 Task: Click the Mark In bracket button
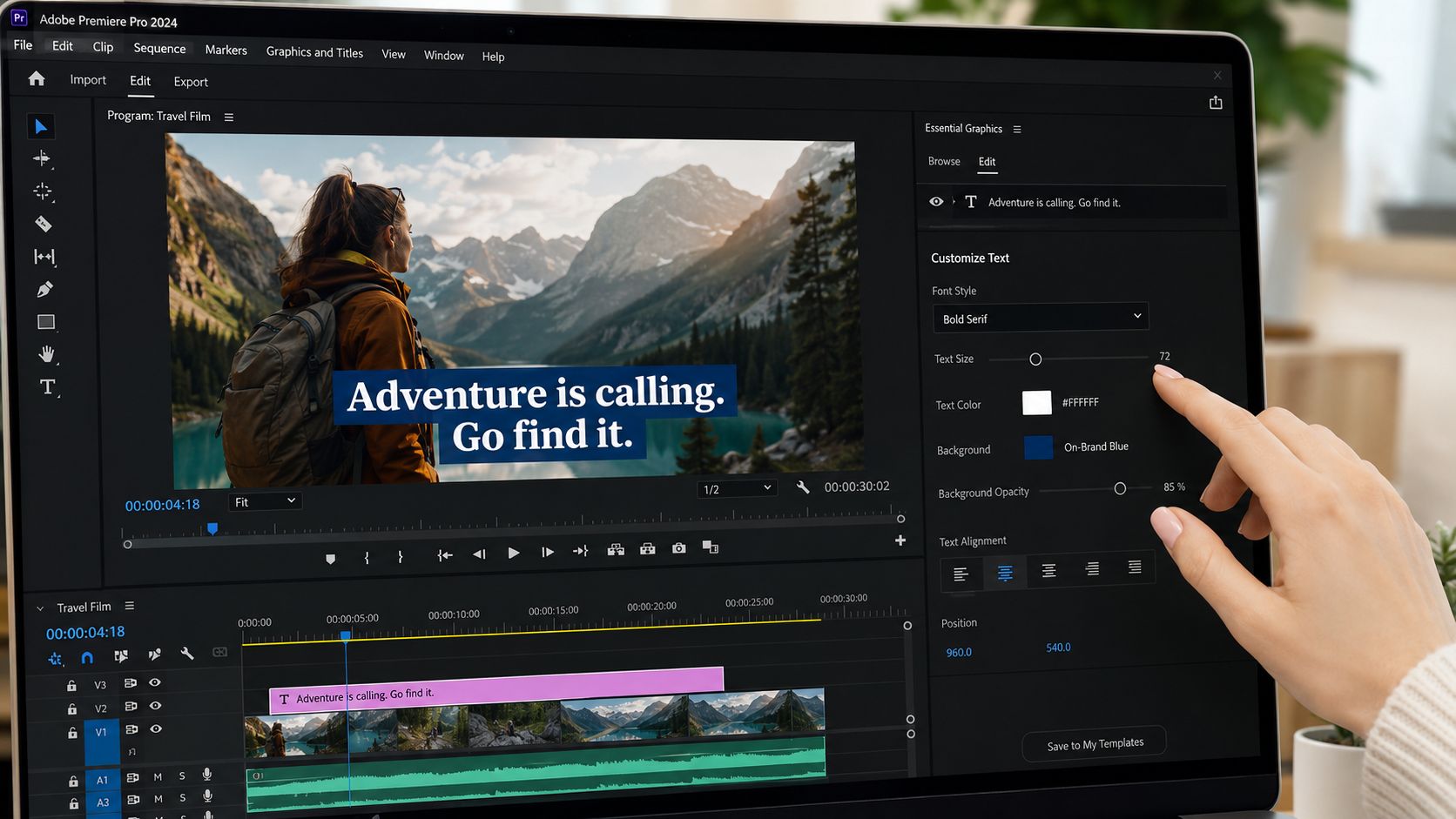point(367,557)
